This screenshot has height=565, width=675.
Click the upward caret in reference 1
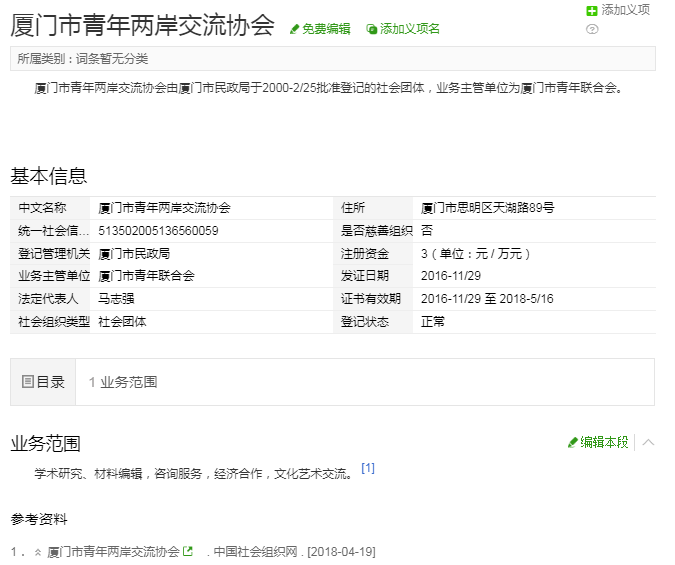click(38, 552)
